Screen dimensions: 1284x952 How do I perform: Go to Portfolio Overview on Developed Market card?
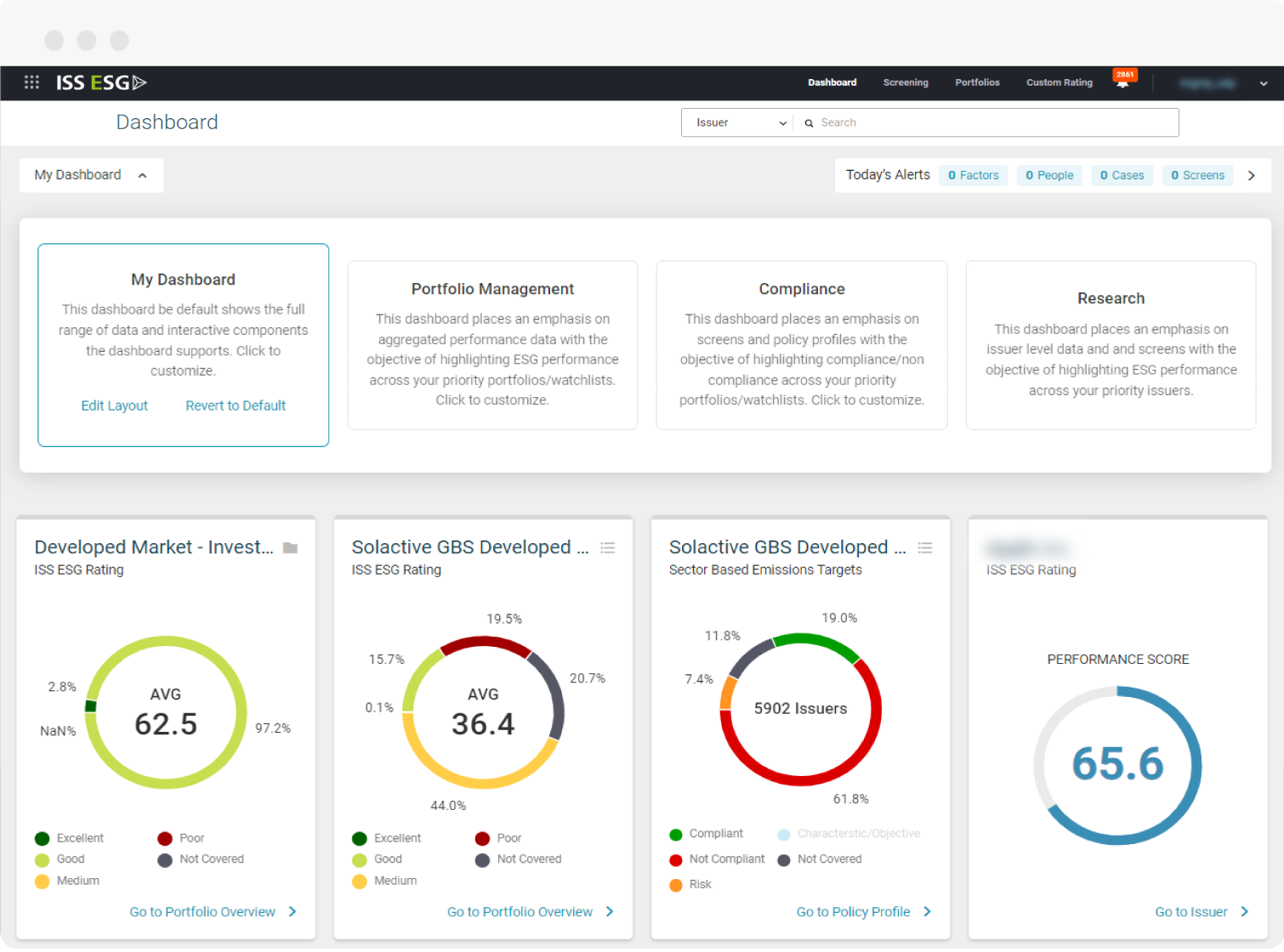pyautogui.click(x=202, y=911)
